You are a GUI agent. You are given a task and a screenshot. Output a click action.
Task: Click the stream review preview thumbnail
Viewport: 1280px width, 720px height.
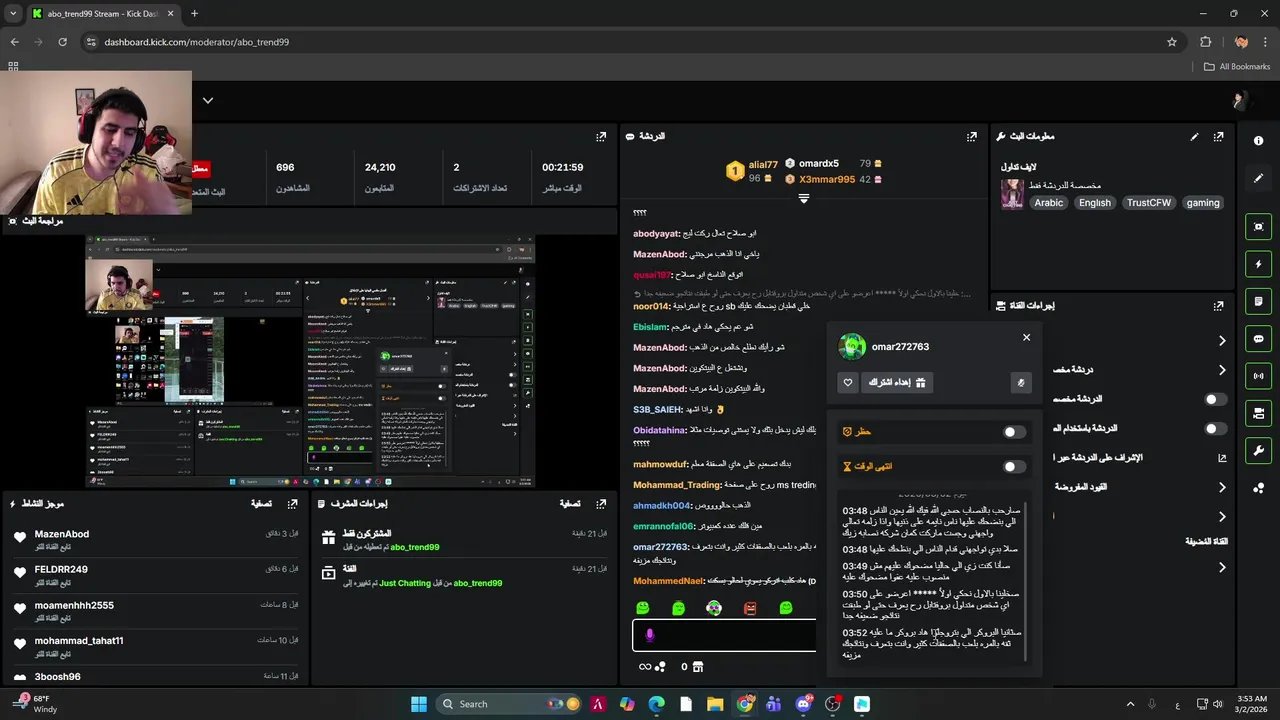[x=310, y=361]
